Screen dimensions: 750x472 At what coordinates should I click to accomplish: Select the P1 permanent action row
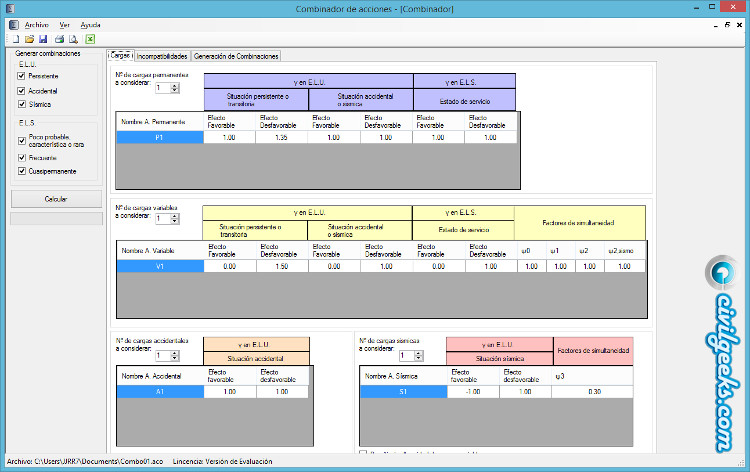[159, 137]
